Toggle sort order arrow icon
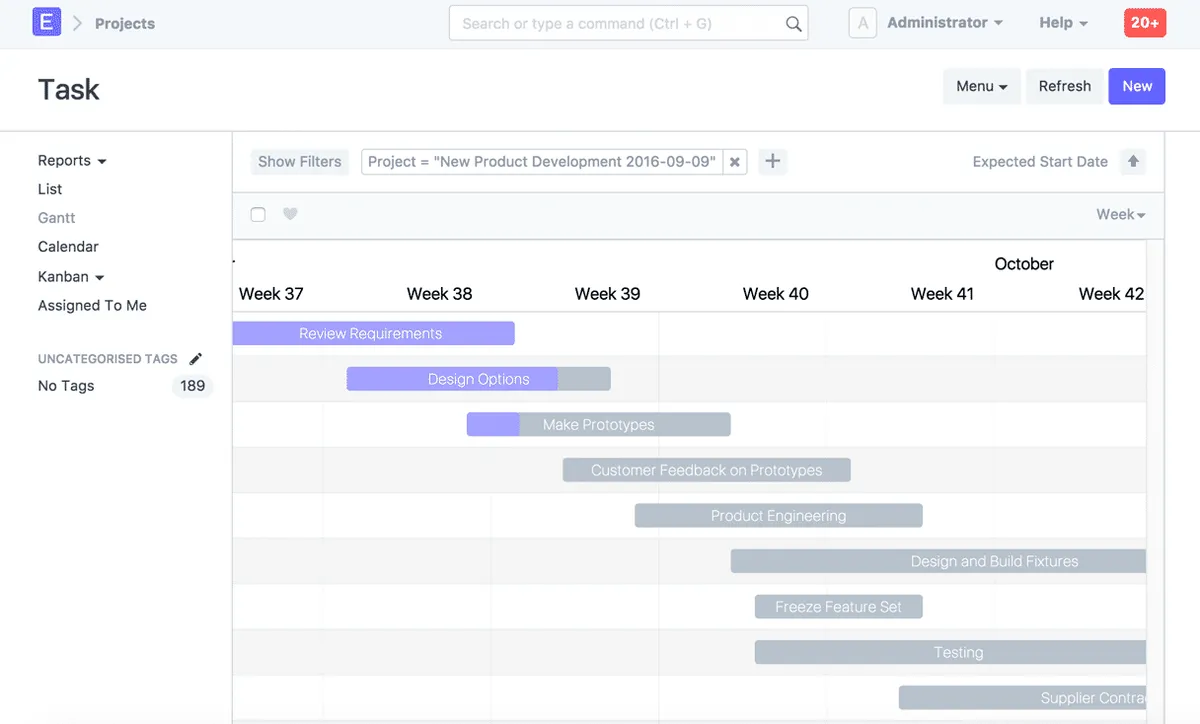The width and height of the screenshot is (1200, 724). (x=1132, y=162)
